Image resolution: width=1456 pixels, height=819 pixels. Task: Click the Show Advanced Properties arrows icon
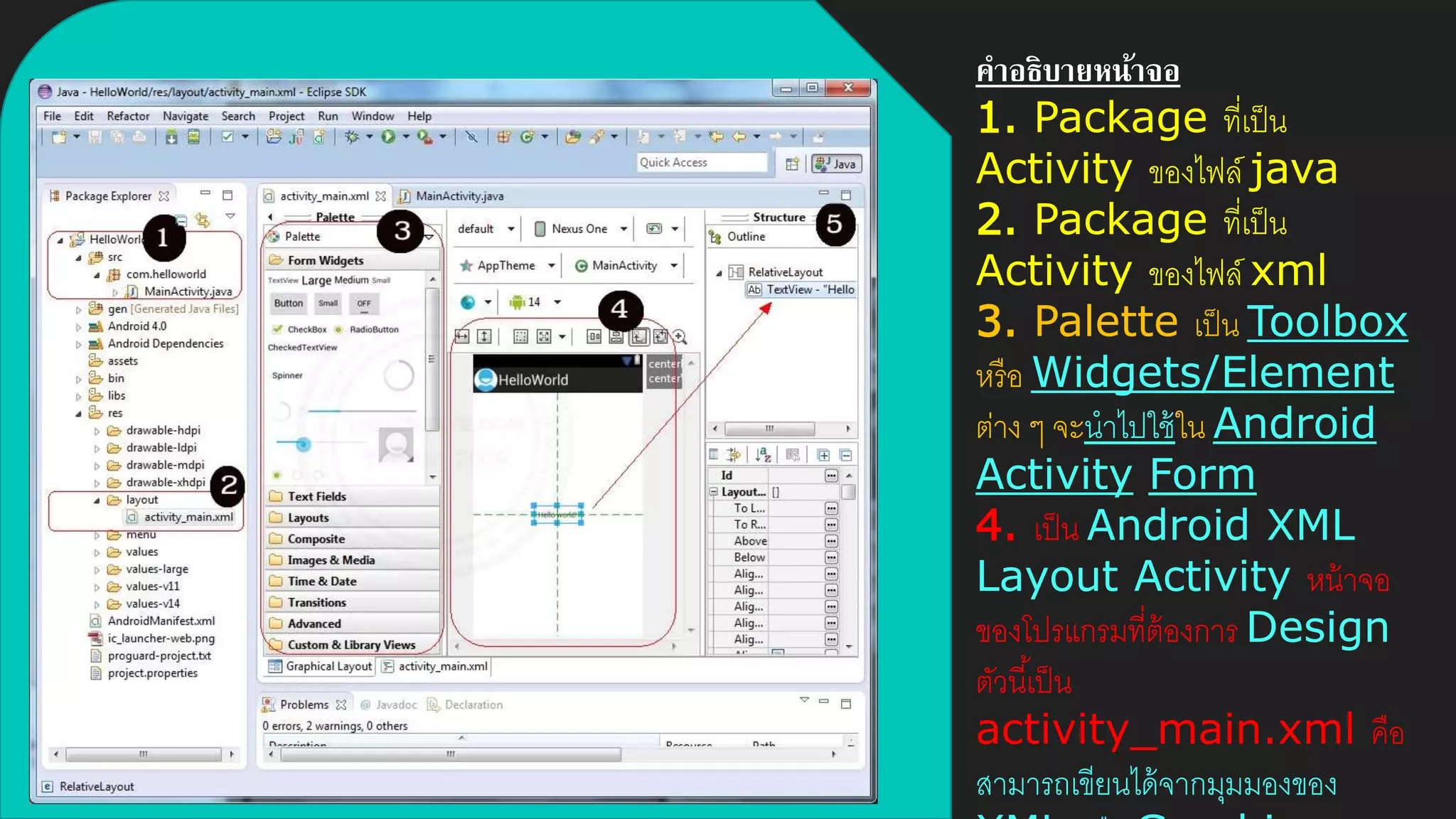(x=734, y=455)
